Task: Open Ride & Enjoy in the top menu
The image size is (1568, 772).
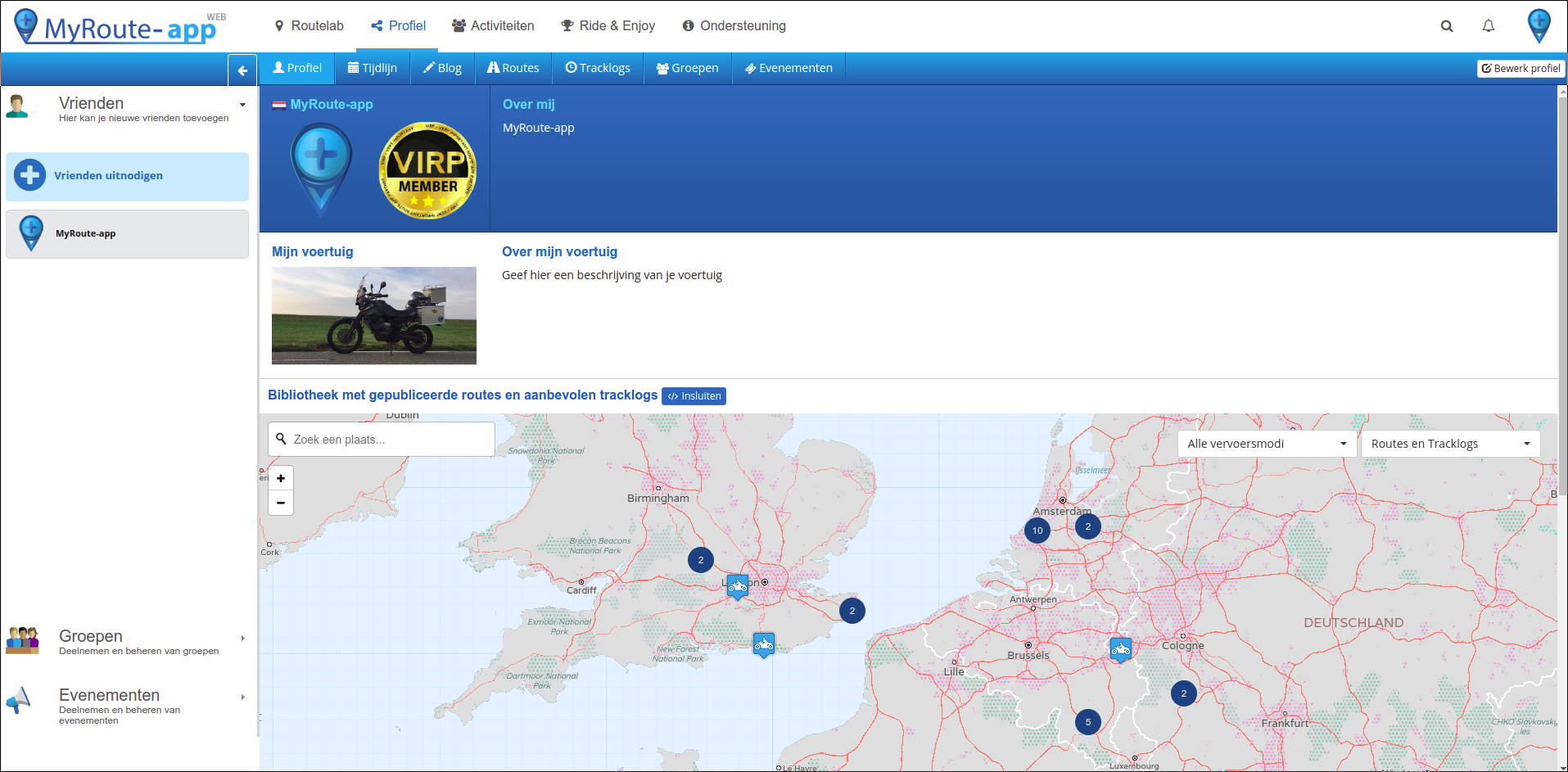Action: (608, 26)
